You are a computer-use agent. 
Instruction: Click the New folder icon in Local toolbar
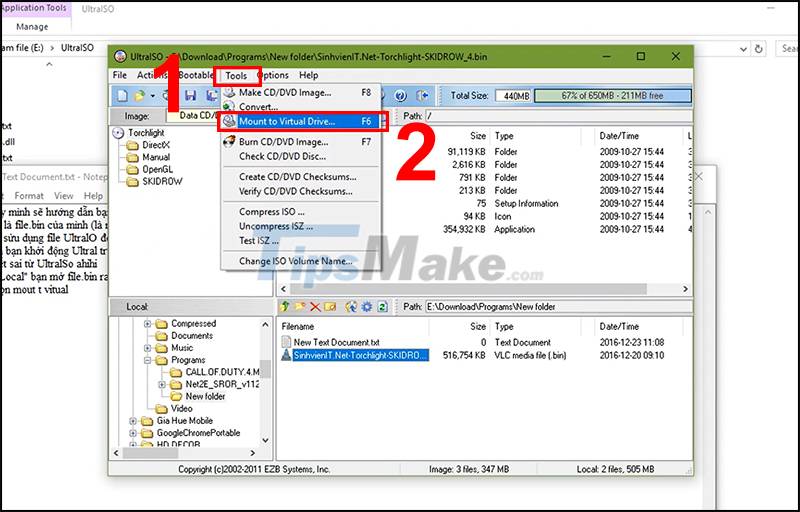coord(300,306)
